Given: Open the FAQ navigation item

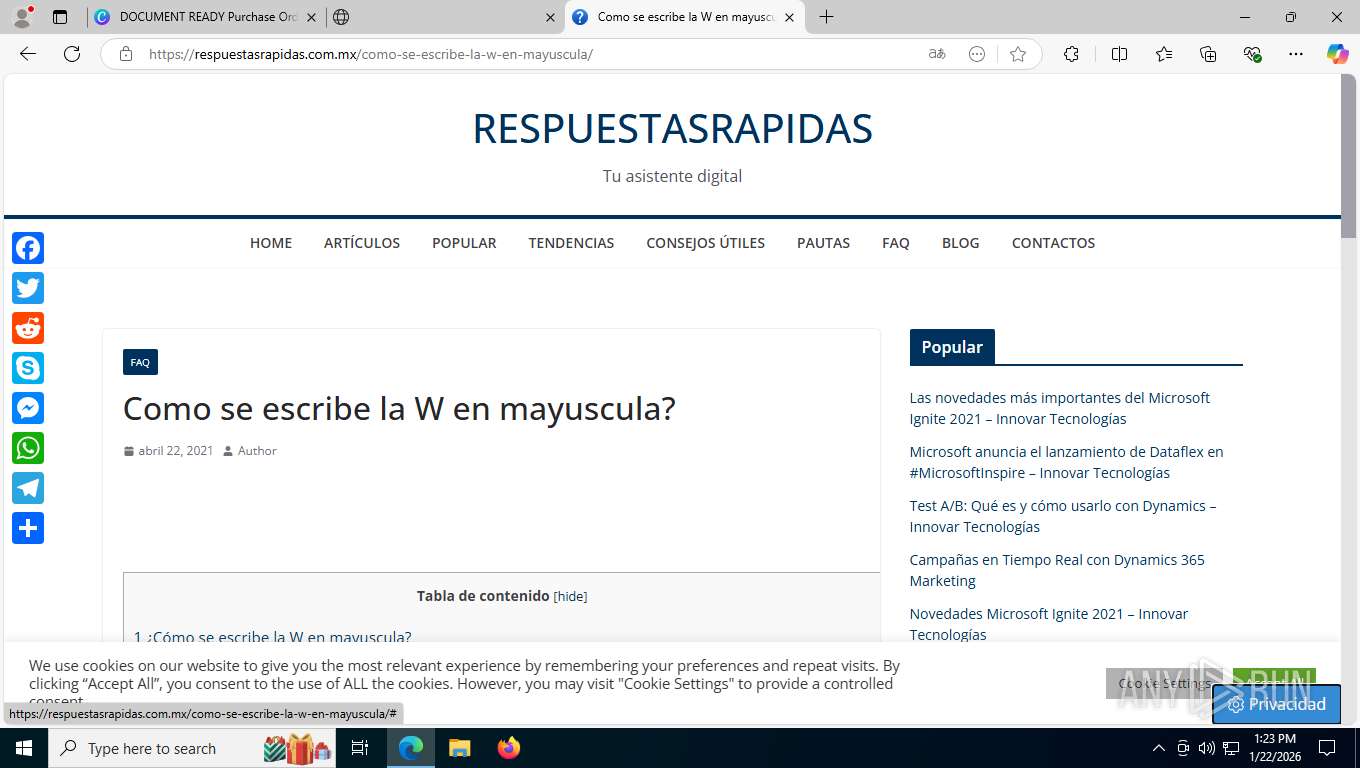Looking at the screenshot, I should 896,243.
